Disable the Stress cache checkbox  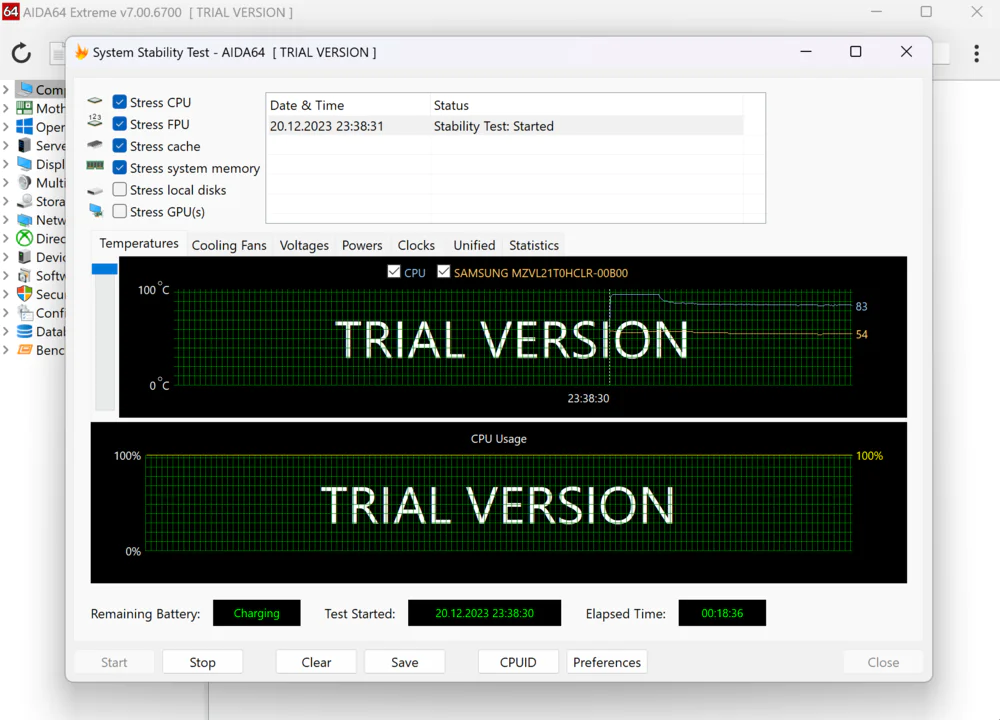point(119,145)
